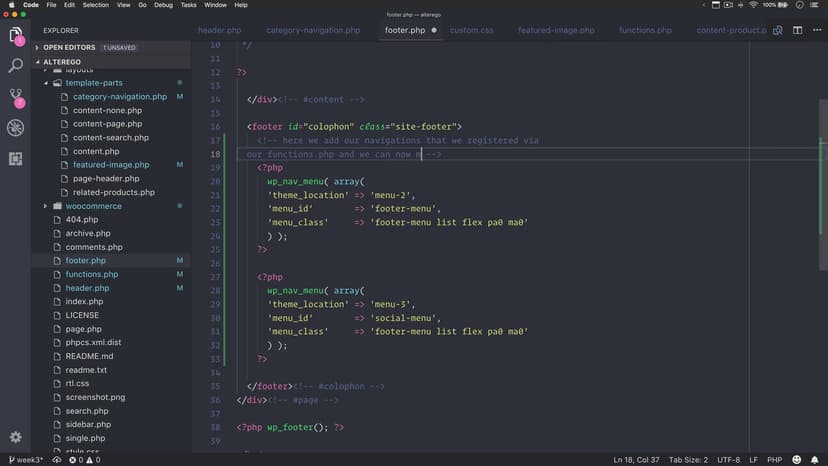This screenshot has width=828, height=466.
Task: Open header.php in the explorer
Action: coord(87,288)
